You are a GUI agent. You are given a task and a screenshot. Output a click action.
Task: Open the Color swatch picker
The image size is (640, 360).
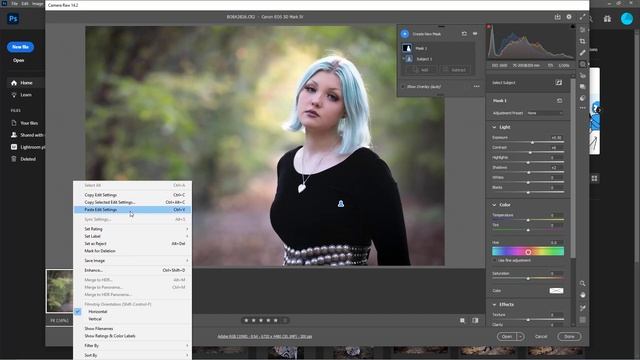(x=556, y=291)
